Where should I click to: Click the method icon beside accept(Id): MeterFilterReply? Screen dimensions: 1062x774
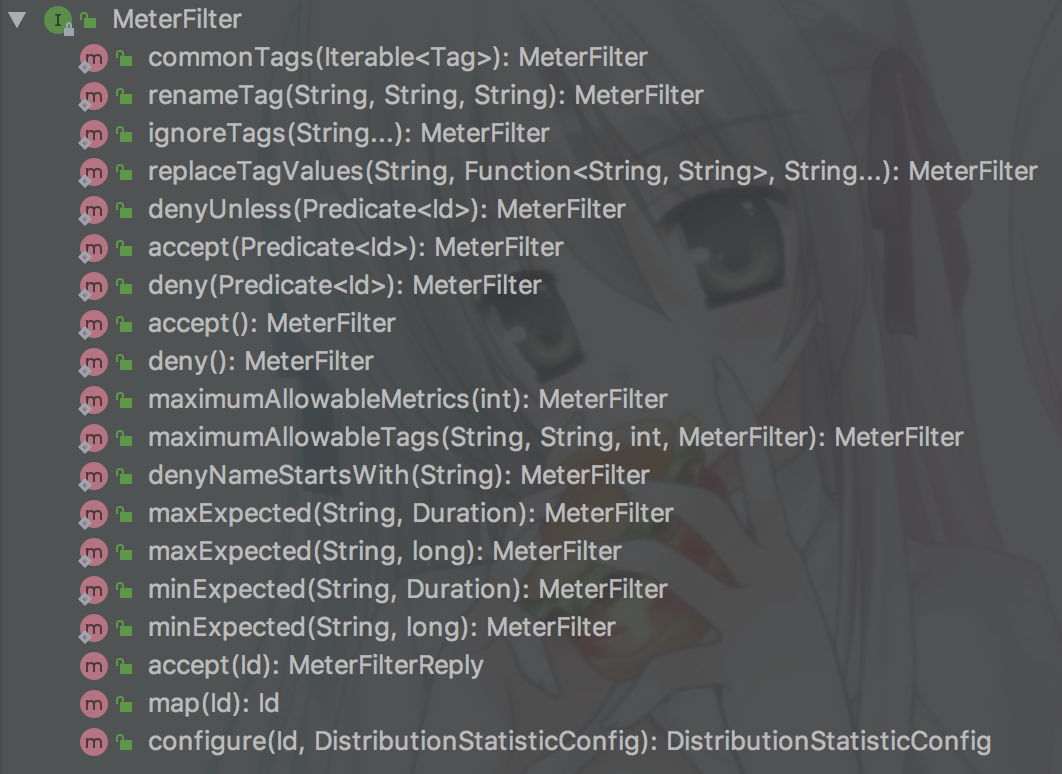coord(93,666)
